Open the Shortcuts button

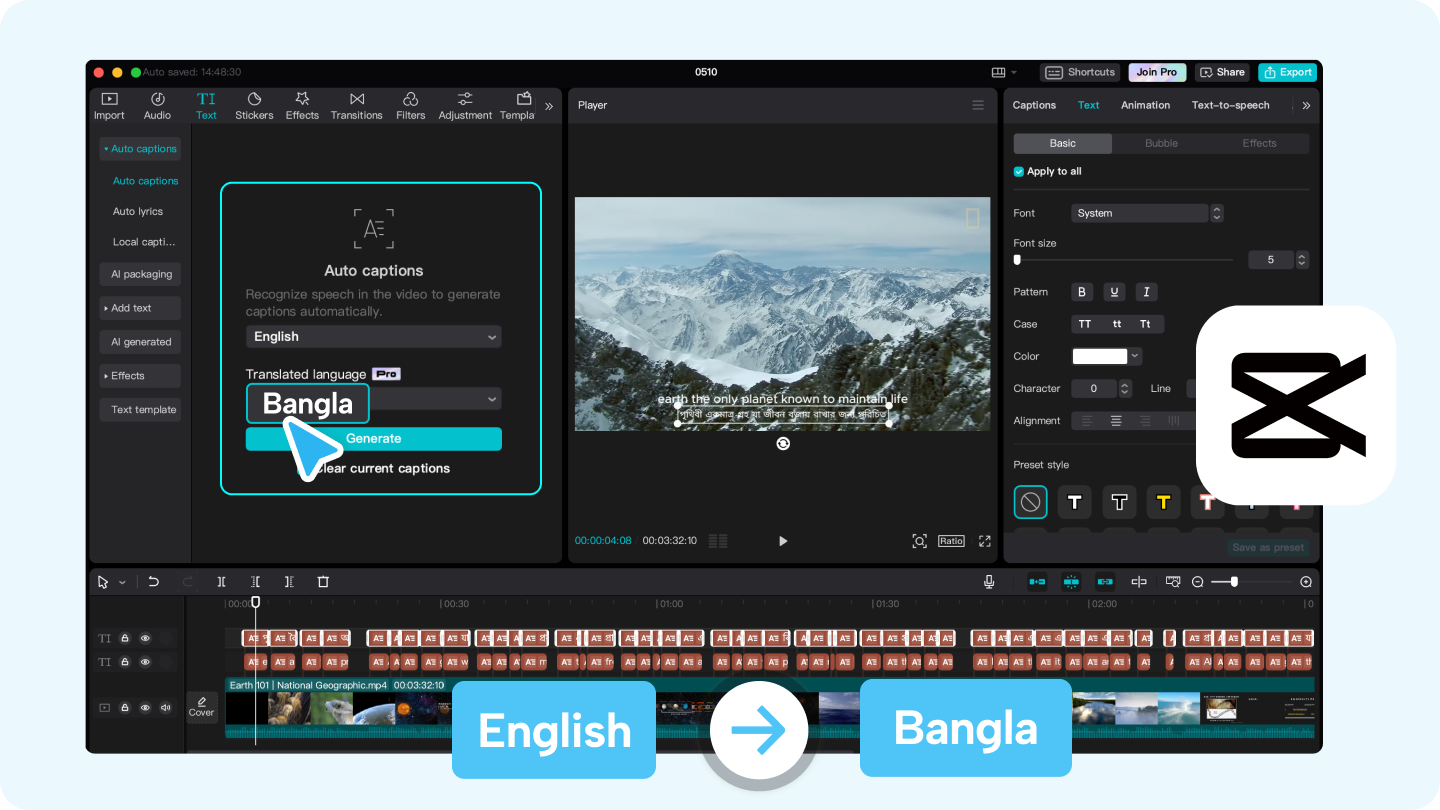tap(1080, 72)
